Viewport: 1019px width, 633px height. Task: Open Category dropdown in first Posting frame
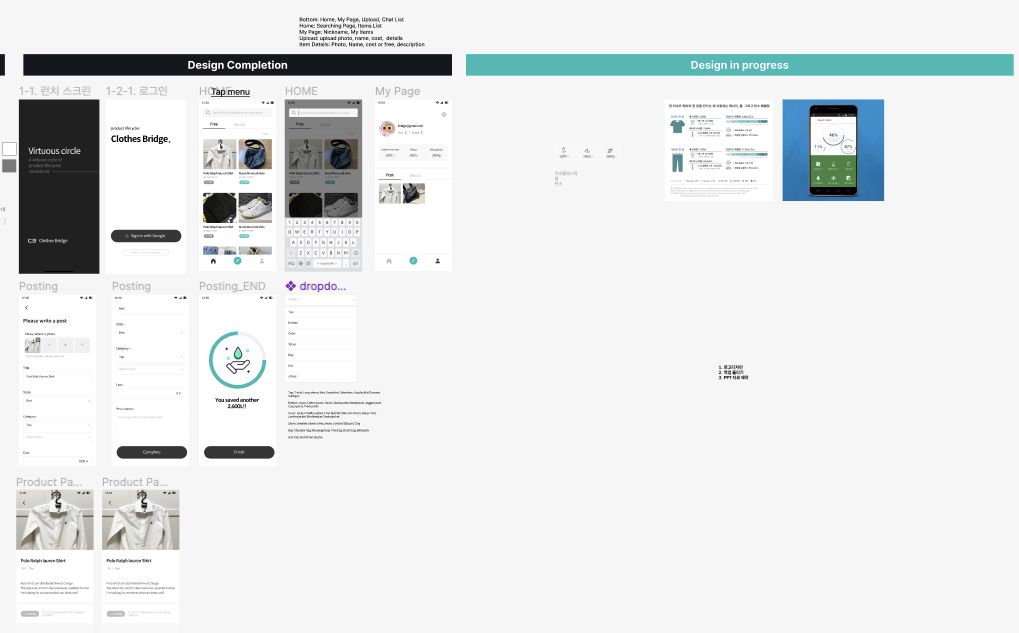(x=57, y=425)
